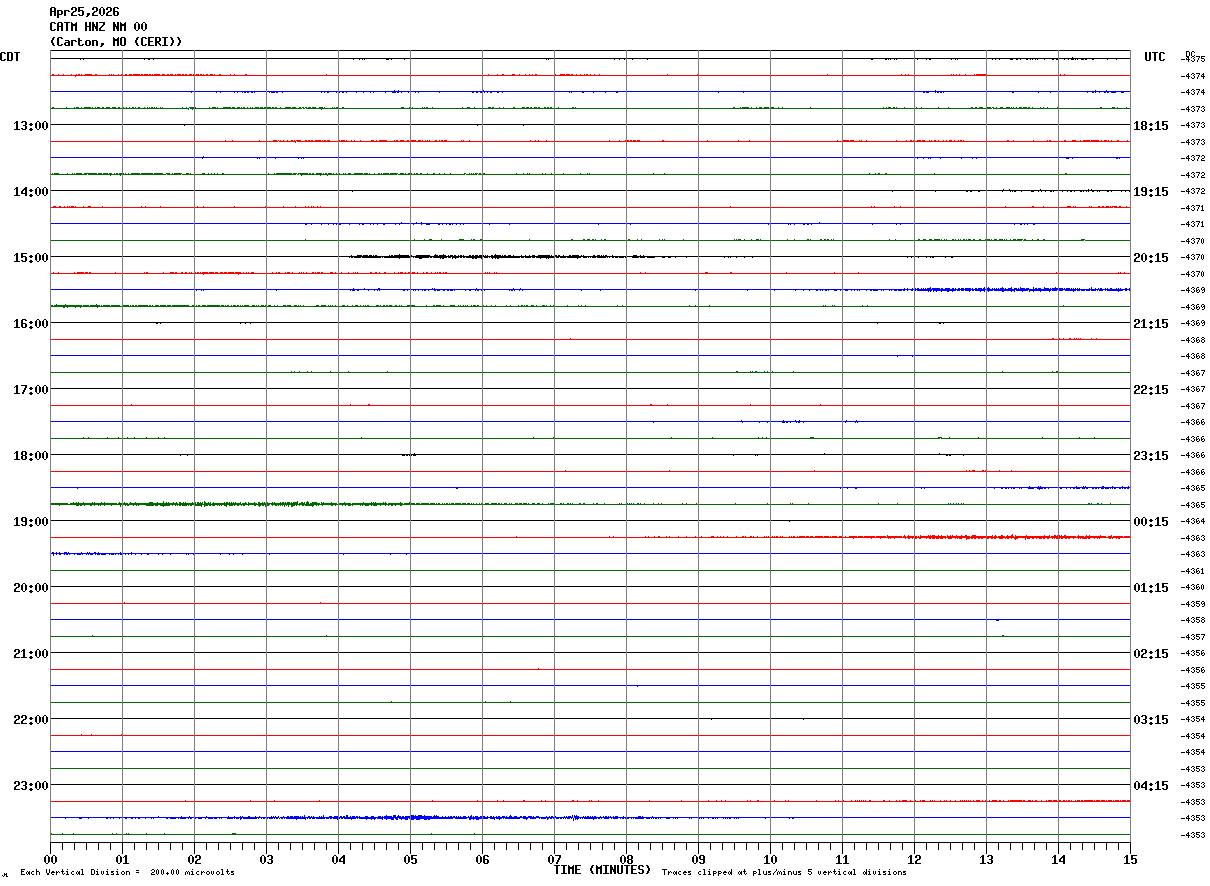This screenshot has width=1210, height=886.
Task: Click the '02:15' UTC time label
Action: pos(1151,653)
